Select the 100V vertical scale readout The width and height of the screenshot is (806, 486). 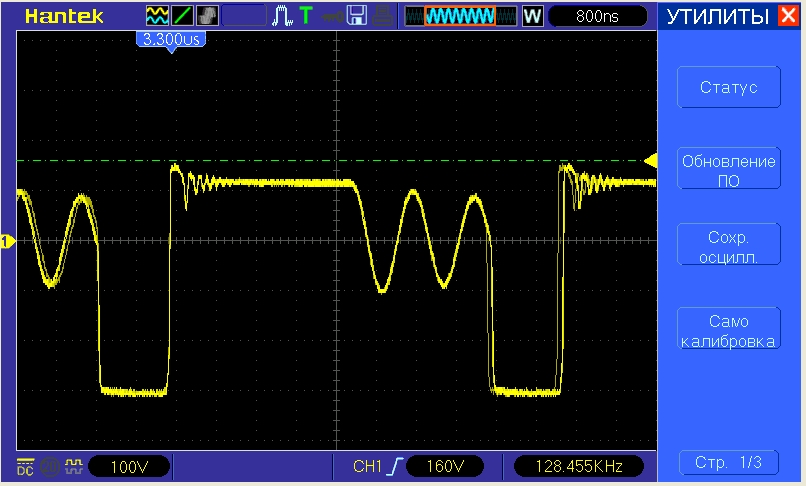(x=128, y=466)
